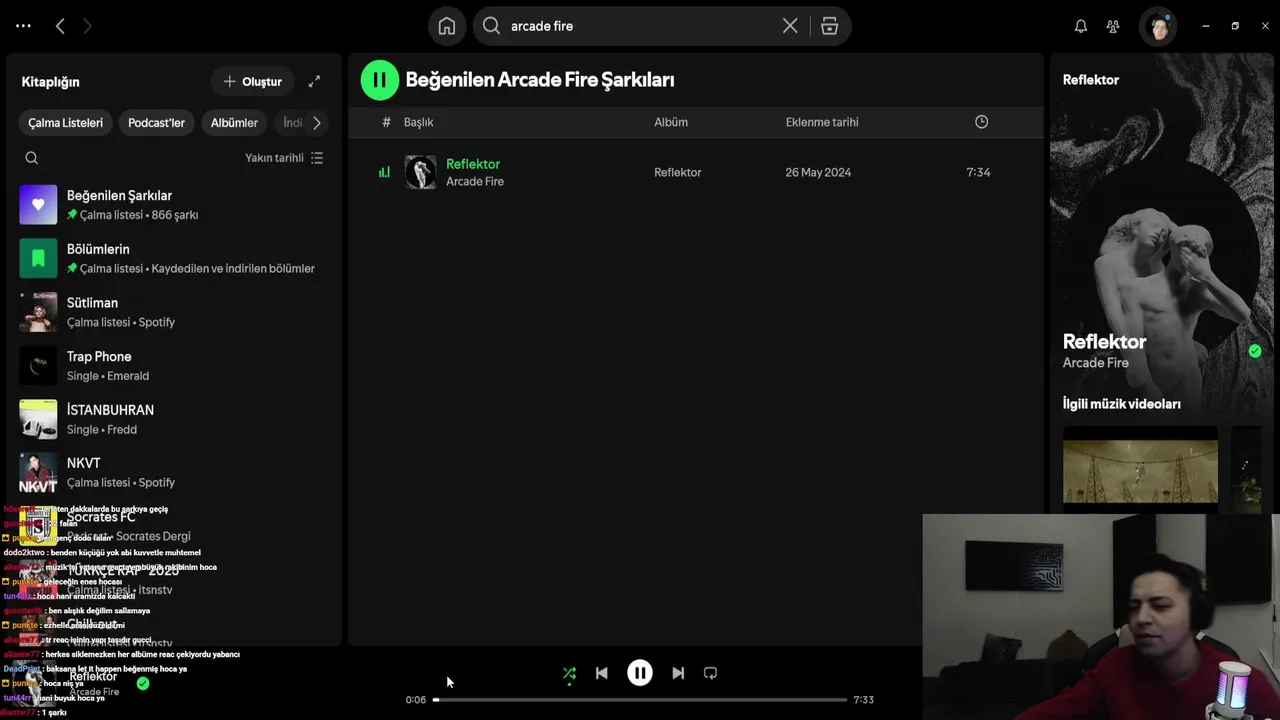1280x720 pixels.
Task: Go back with the left arrow
Action: (60, 26)
